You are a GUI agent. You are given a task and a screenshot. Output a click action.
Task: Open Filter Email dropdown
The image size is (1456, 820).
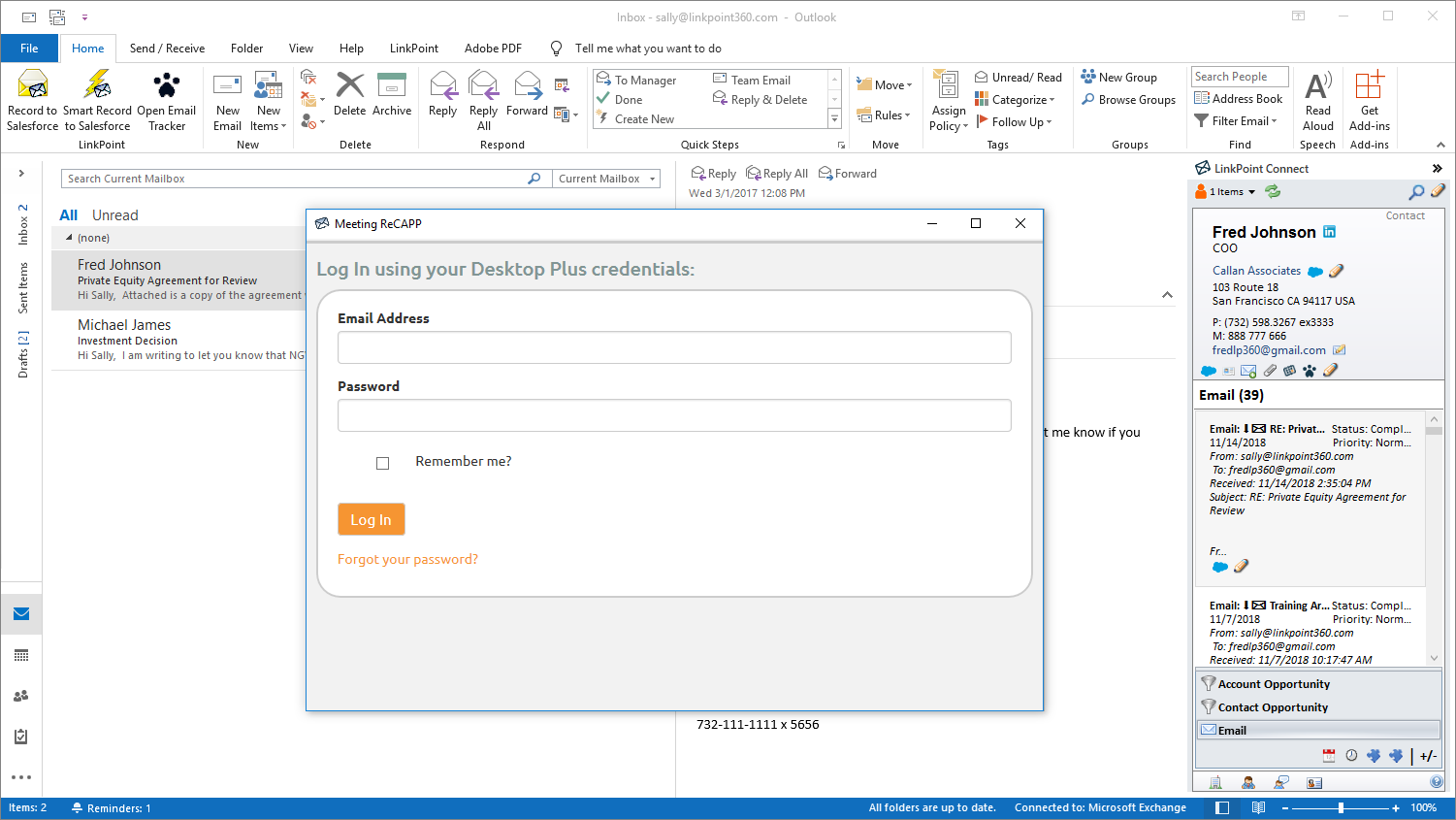click(x=1236, y=121)
